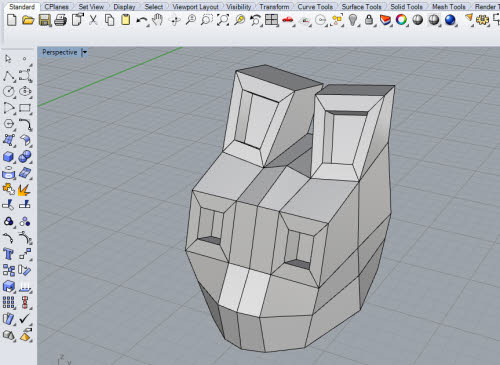The image size is (500, 365).
Task: Create Text object with the T icon
Action: [9, 254]
